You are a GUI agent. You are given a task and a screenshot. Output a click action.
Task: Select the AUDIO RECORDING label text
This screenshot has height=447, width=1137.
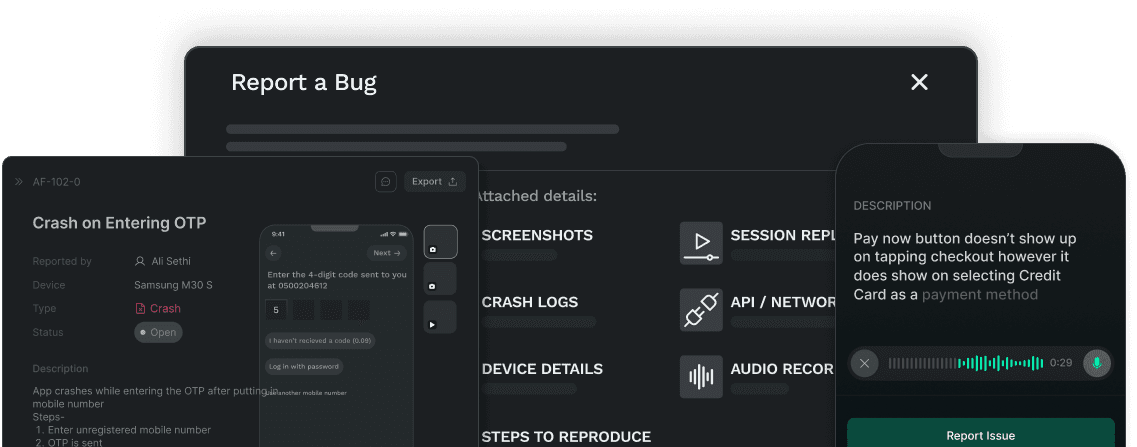click(x=782, y=369)
